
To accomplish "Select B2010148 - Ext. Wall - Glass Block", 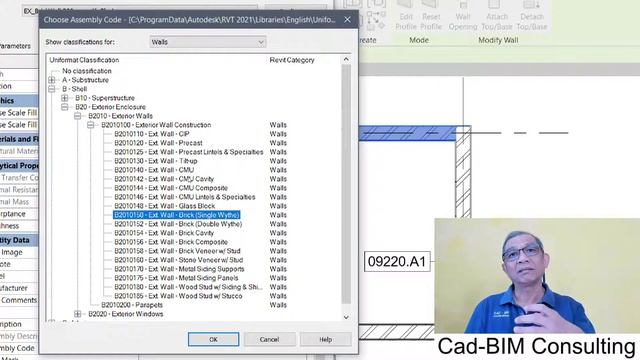I will 164,206.
